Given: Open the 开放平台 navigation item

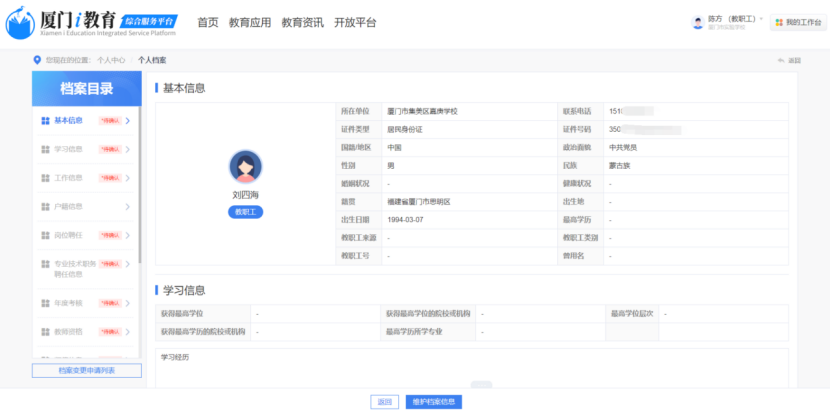Looking at the screenshot, I should pos(355,22).
